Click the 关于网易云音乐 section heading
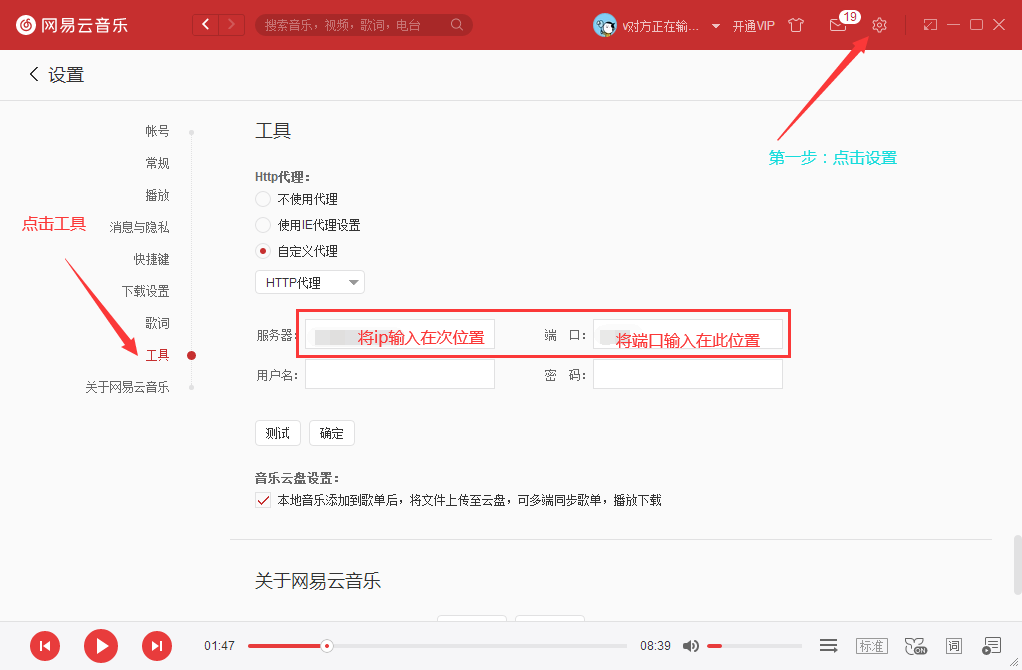Image resolution: width=1022 pixels, height=670 pixels. click(x=317, y=581)
